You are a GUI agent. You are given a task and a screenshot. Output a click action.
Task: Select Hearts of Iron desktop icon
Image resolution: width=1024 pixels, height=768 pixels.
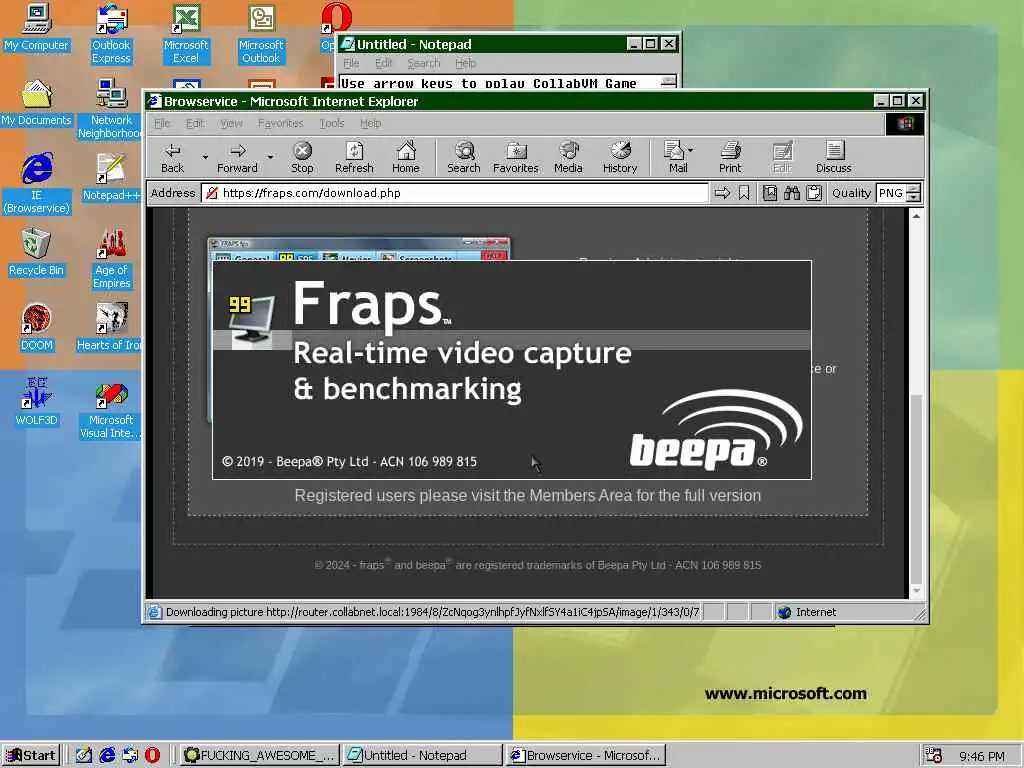(109, 328)
